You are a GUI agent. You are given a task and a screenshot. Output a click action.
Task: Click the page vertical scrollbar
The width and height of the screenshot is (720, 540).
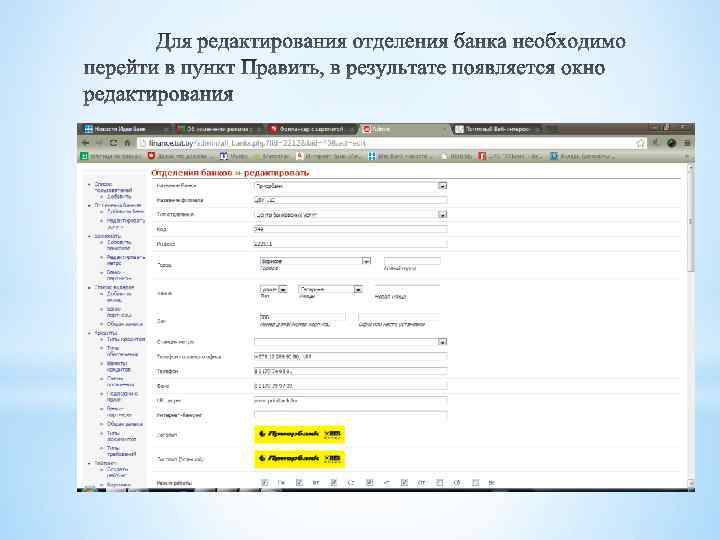690,220
